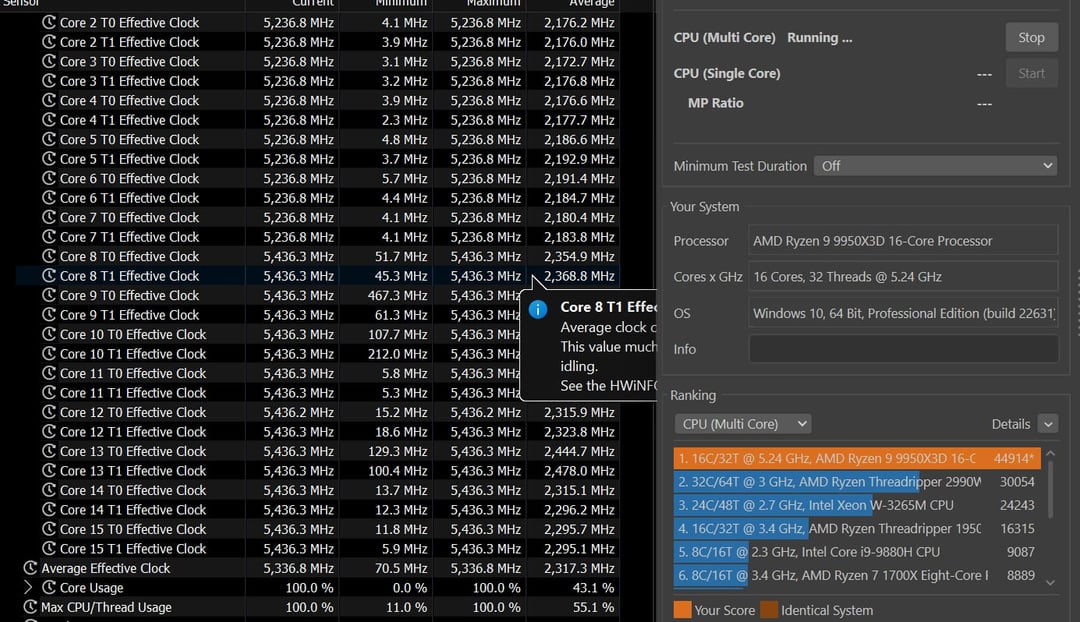Click the empty Info input field
This screenshot has height=622, width=1080.
tap(903, 349)
